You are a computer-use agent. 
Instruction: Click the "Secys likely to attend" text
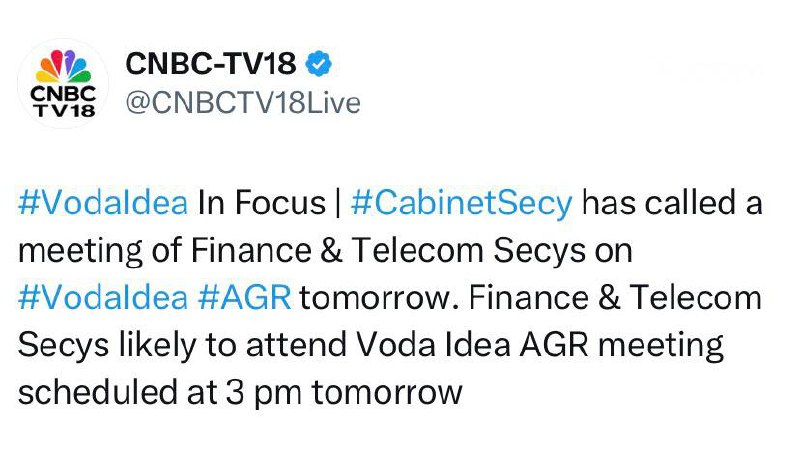186,345
